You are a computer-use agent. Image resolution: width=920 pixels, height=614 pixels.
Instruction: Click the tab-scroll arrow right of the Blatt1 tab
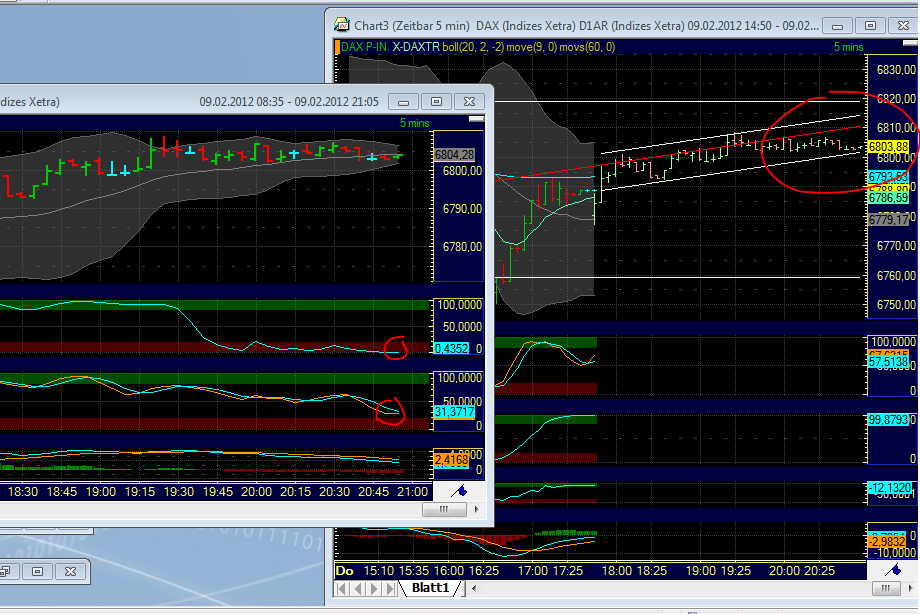[x=474, y=588]
